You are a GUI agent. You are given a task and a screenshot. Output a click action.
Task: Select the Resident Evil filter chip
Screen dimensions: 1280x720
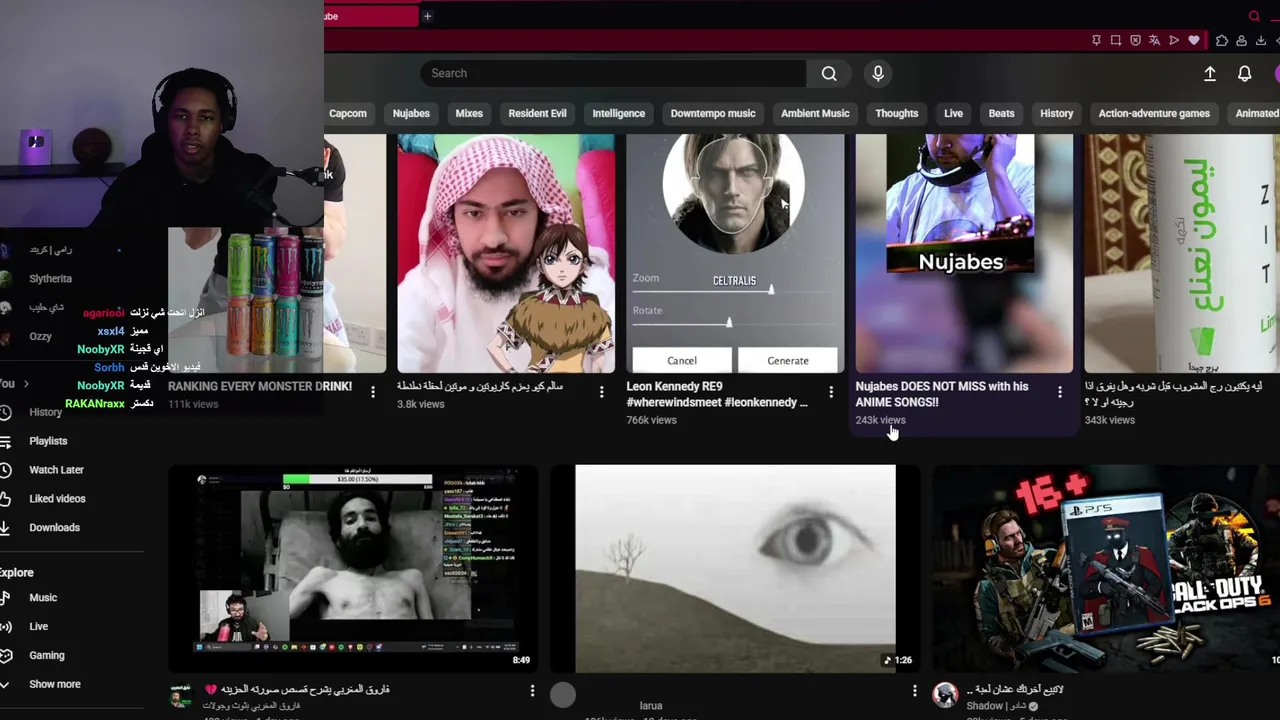coord(537,113)
